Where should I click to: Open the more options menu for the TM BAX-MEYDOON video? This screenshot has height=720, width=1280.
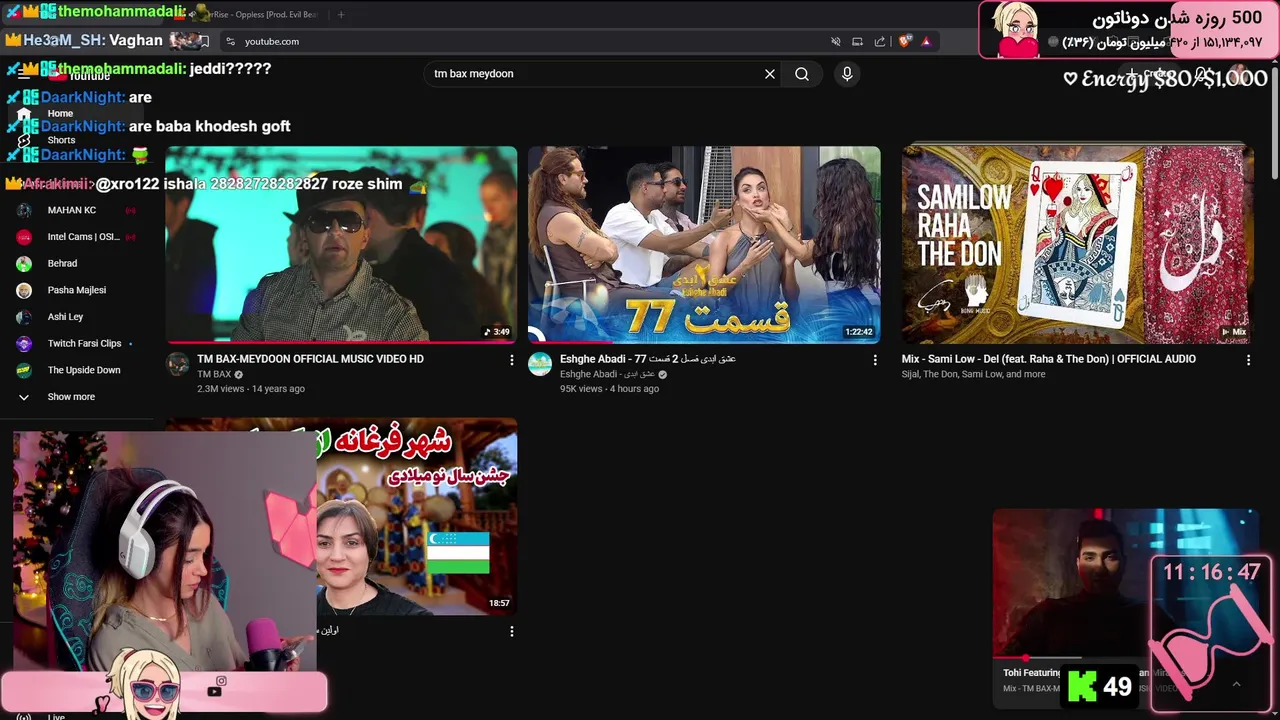(511, 360)
